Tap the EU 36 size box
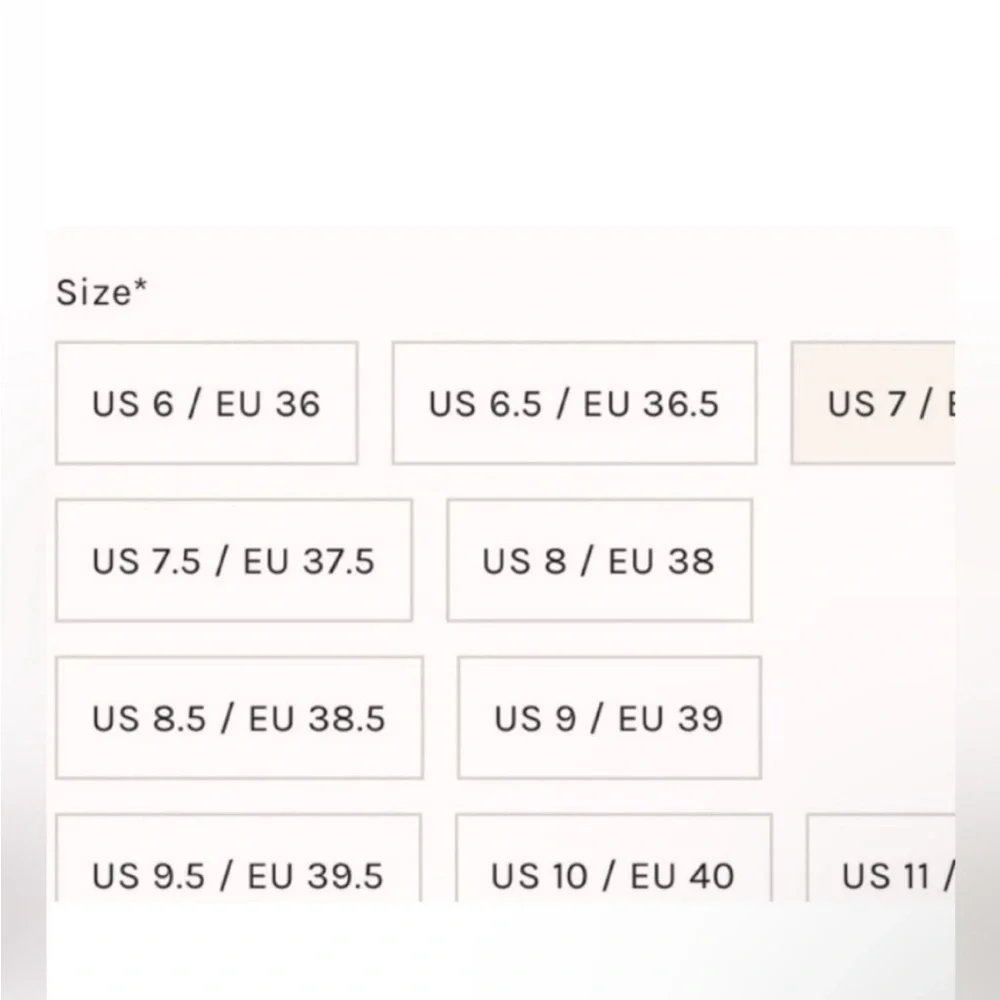This screenshot has height=1000, width=1000. point(207,403)
